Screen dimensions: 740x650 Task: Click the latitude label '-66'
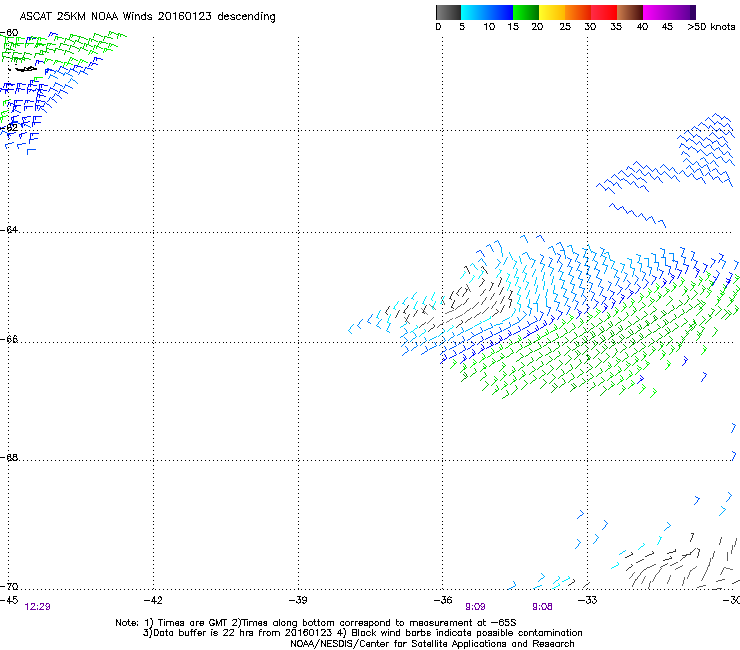(9, 339)
